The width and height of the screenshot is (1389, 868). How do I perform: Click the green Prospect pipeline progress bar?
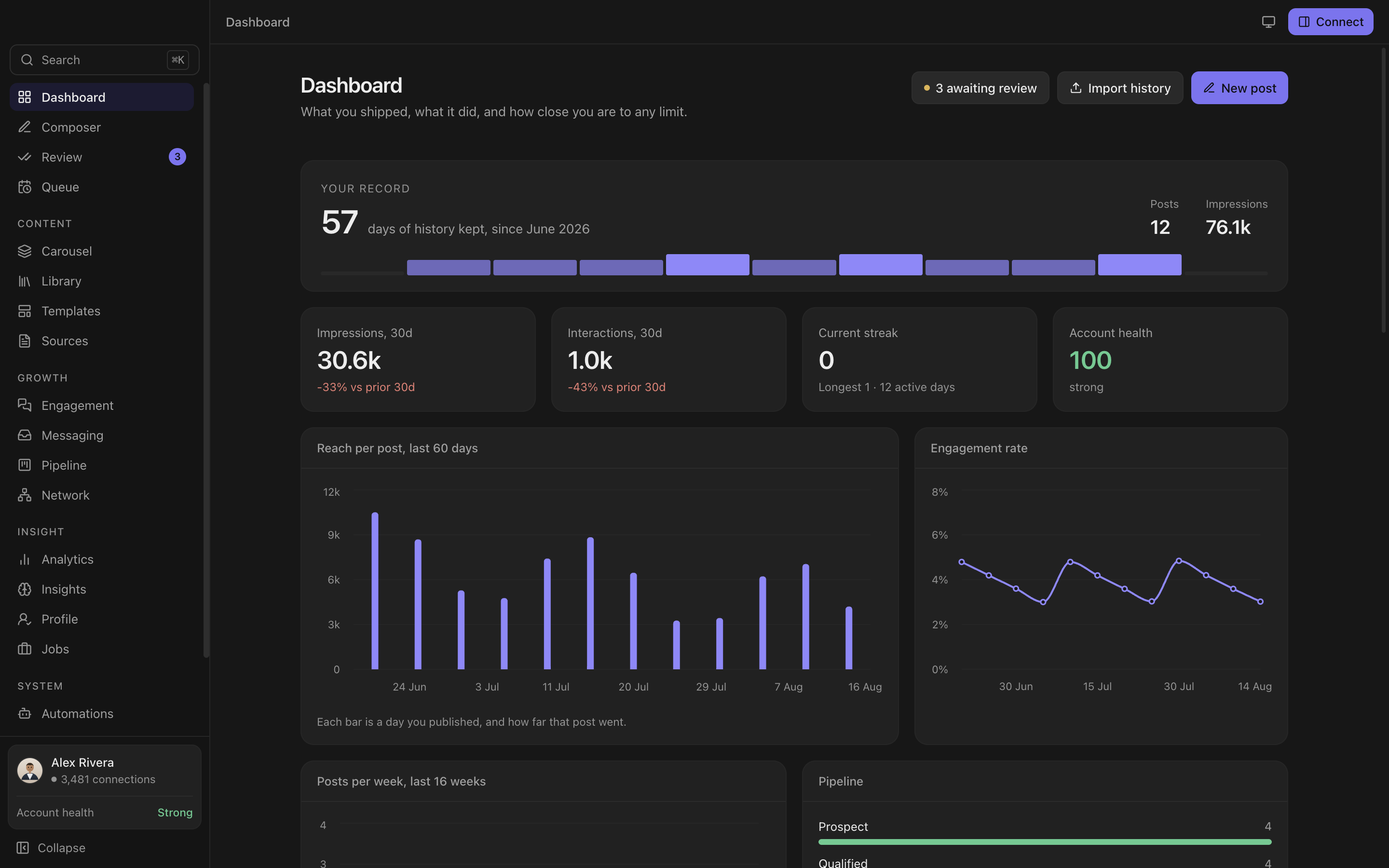coord(1045,841)
